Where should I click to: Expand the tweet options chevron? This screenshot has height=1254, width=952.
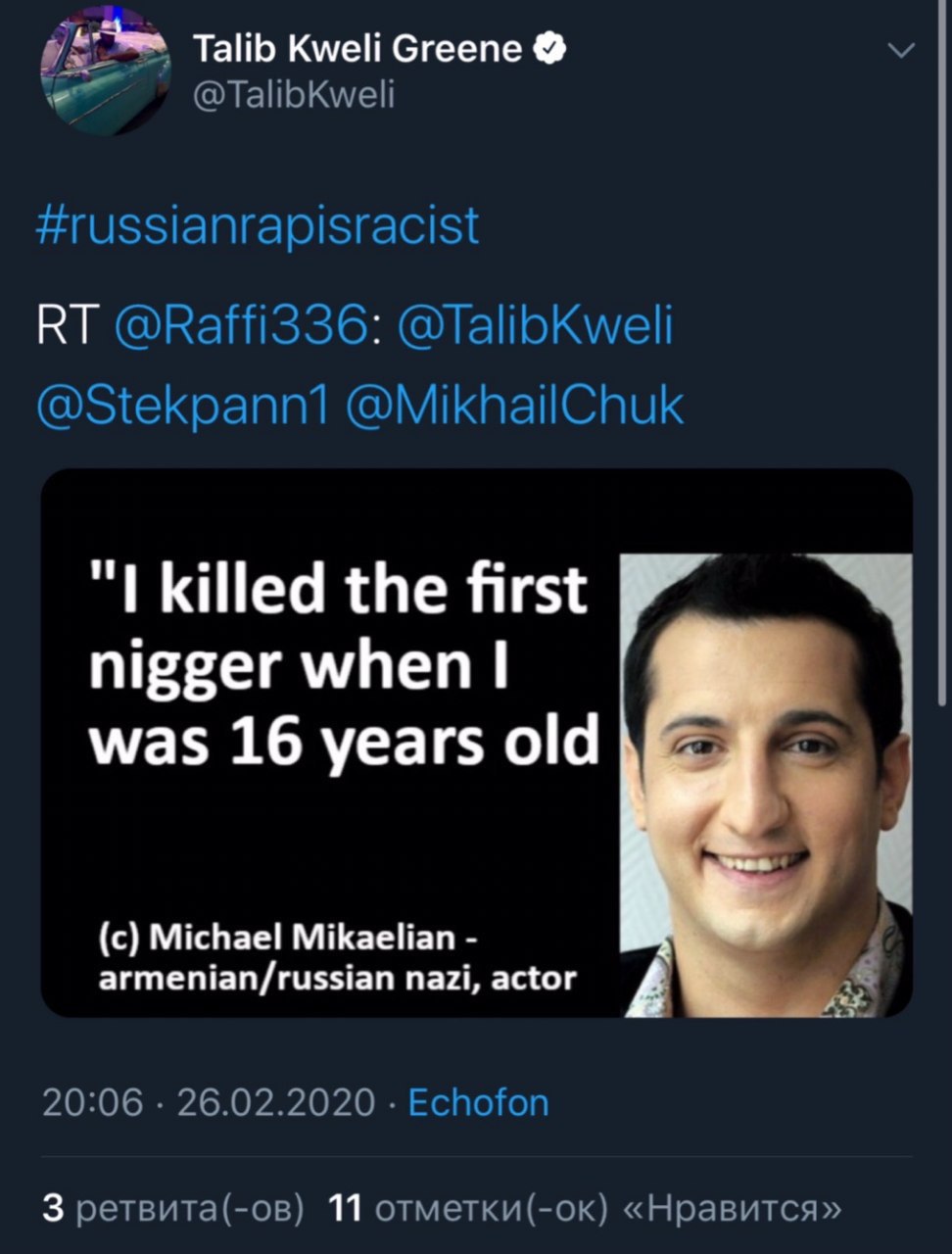[900, 50]
